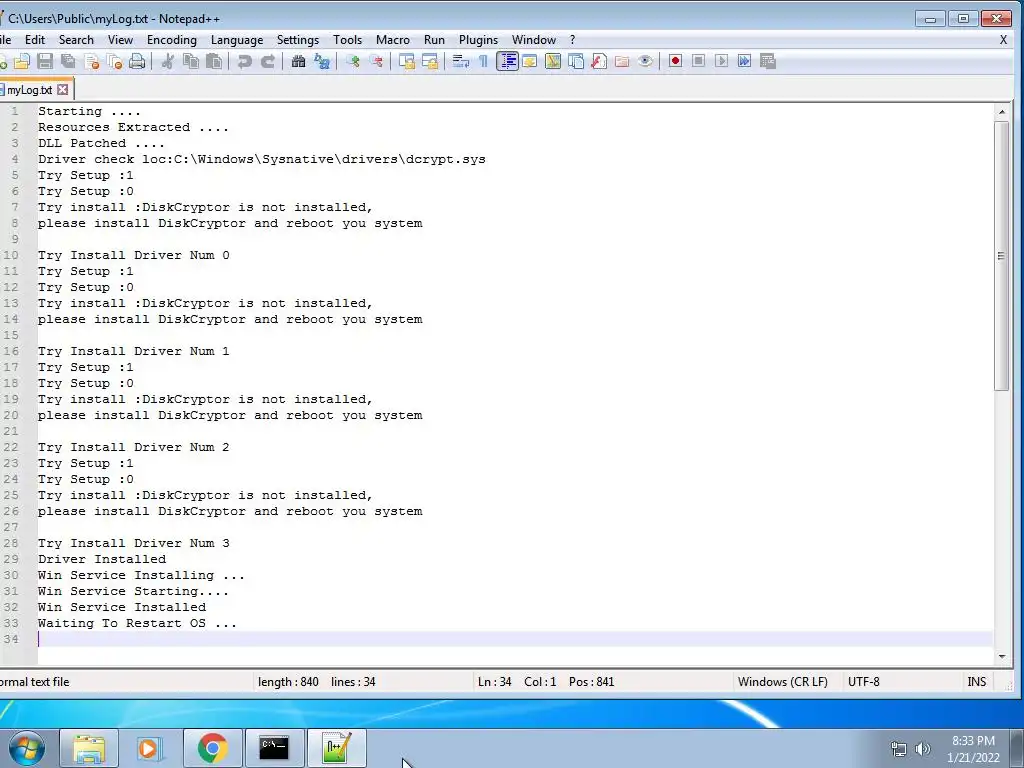
Task: Click the X at the menu bar's end
Action: 1004,40
